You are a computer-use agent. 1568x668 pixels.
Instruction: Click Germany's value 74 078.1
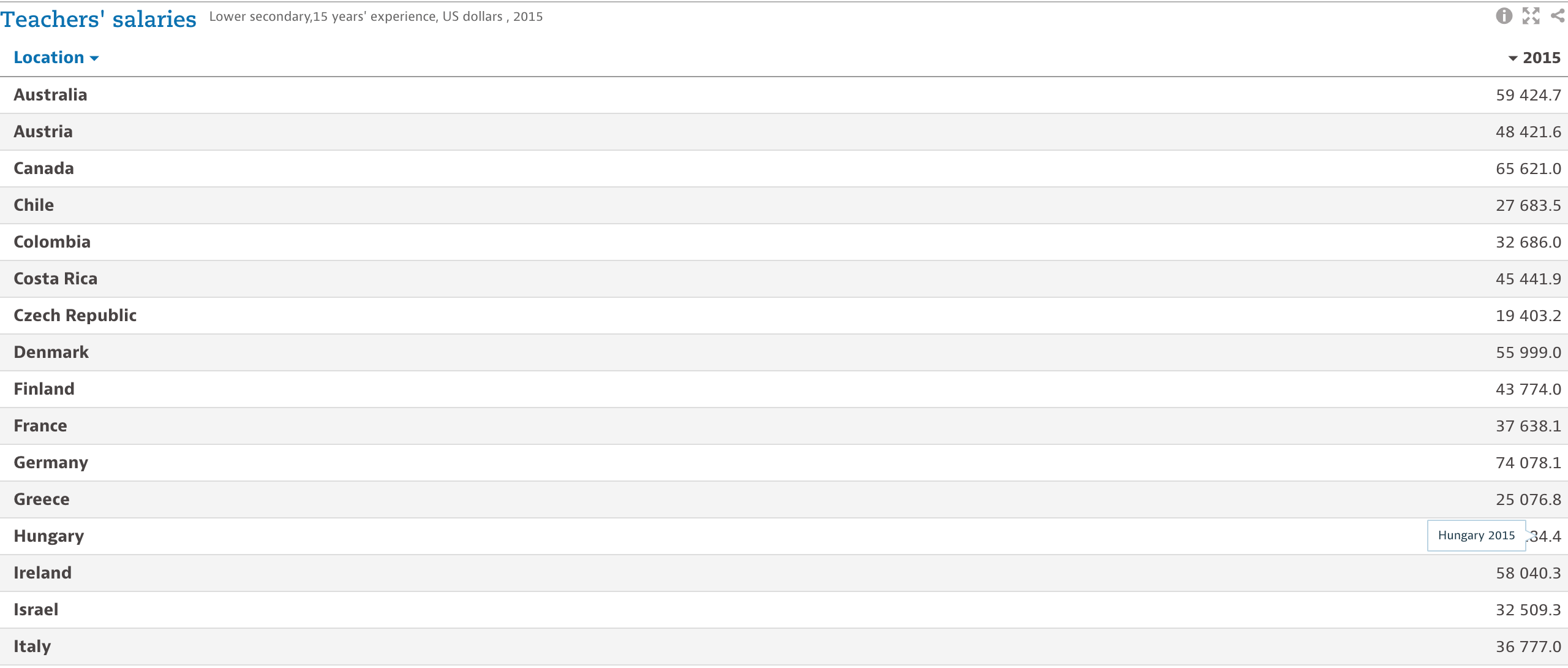(x=1528, y=463)
